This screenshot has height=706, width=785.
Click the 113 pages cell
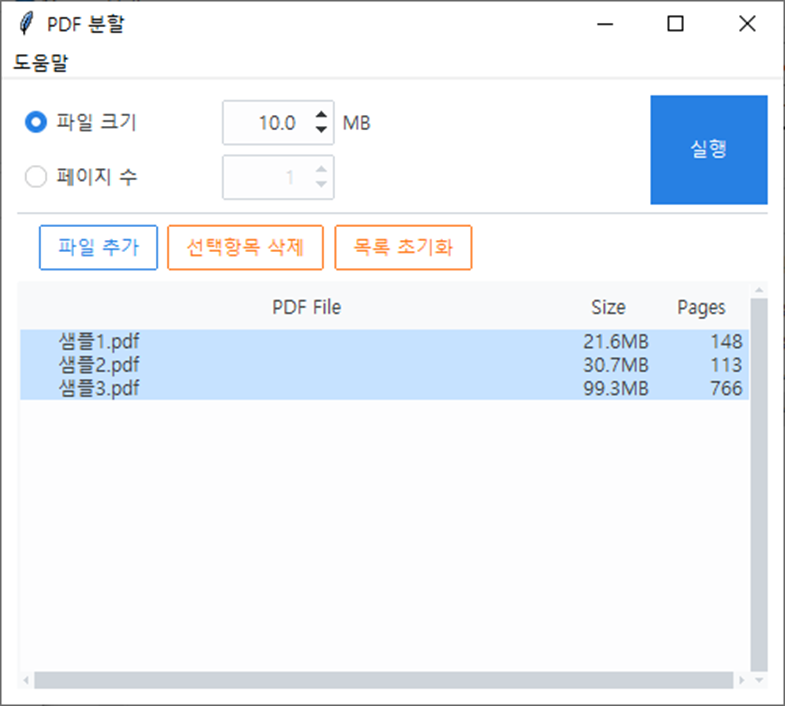(726, 365)
